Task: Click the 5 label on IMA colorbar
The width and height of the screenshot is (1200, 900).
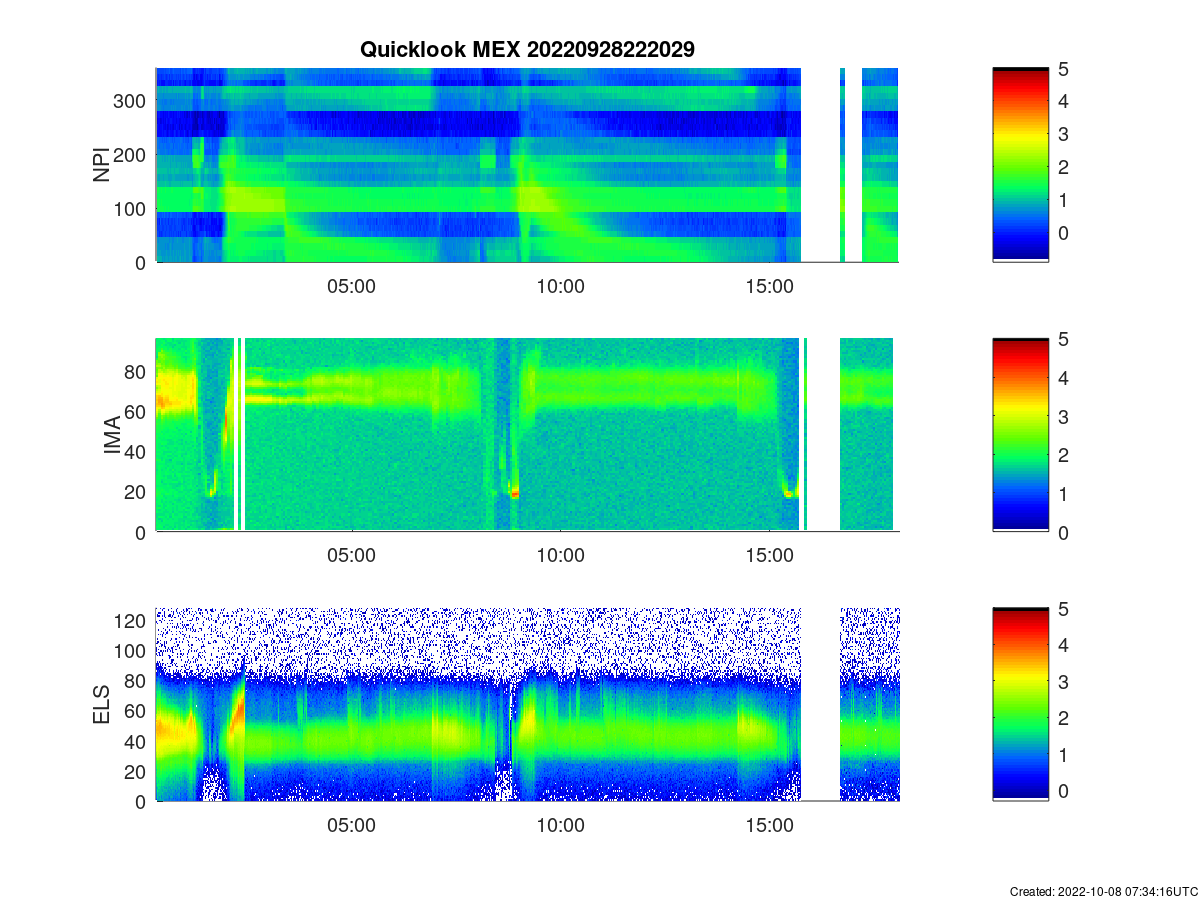Action: pyautogui.click(x=1065, y=339)
